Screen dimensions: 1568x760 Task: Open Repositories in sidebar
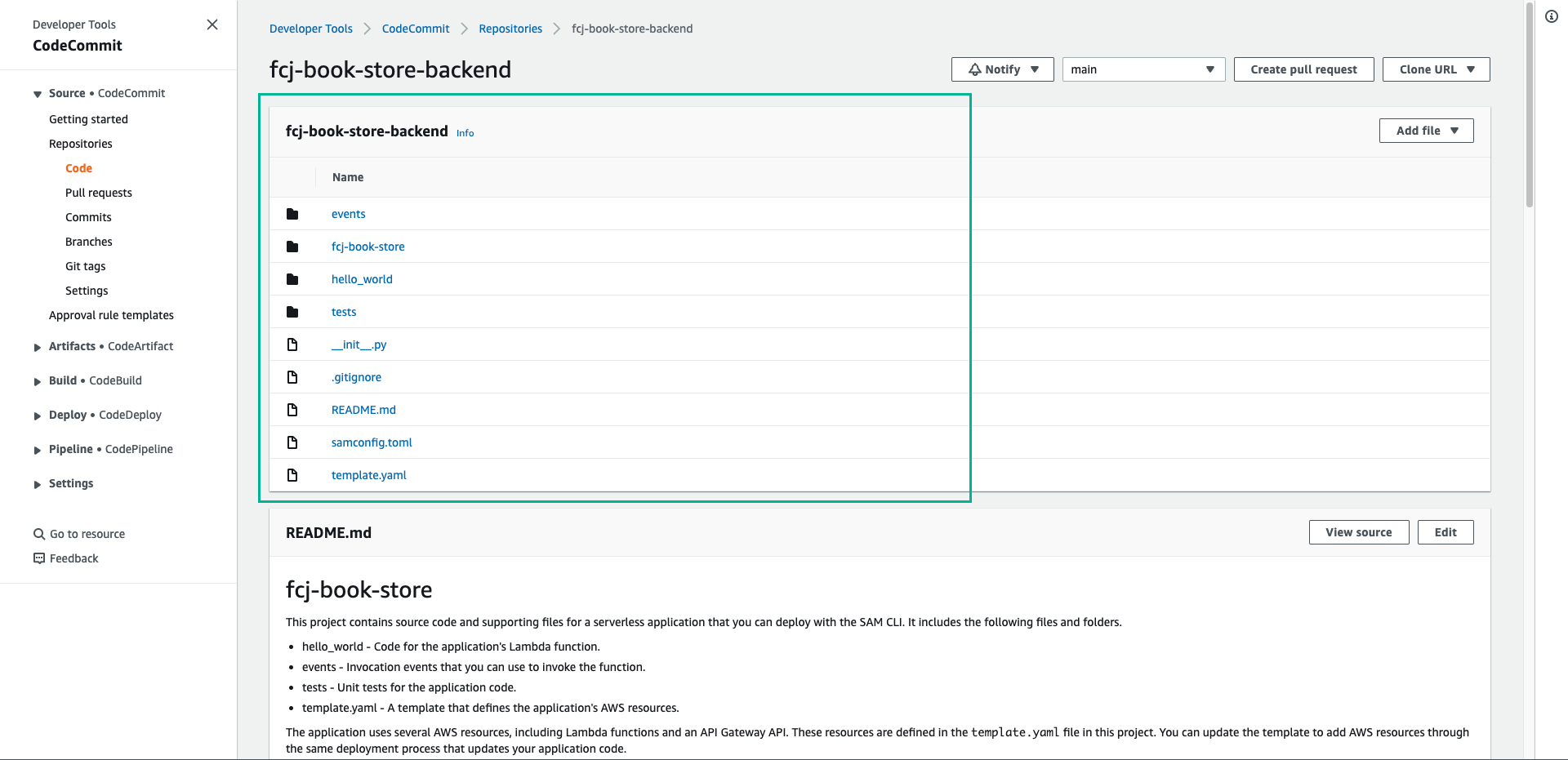[81, 144]
